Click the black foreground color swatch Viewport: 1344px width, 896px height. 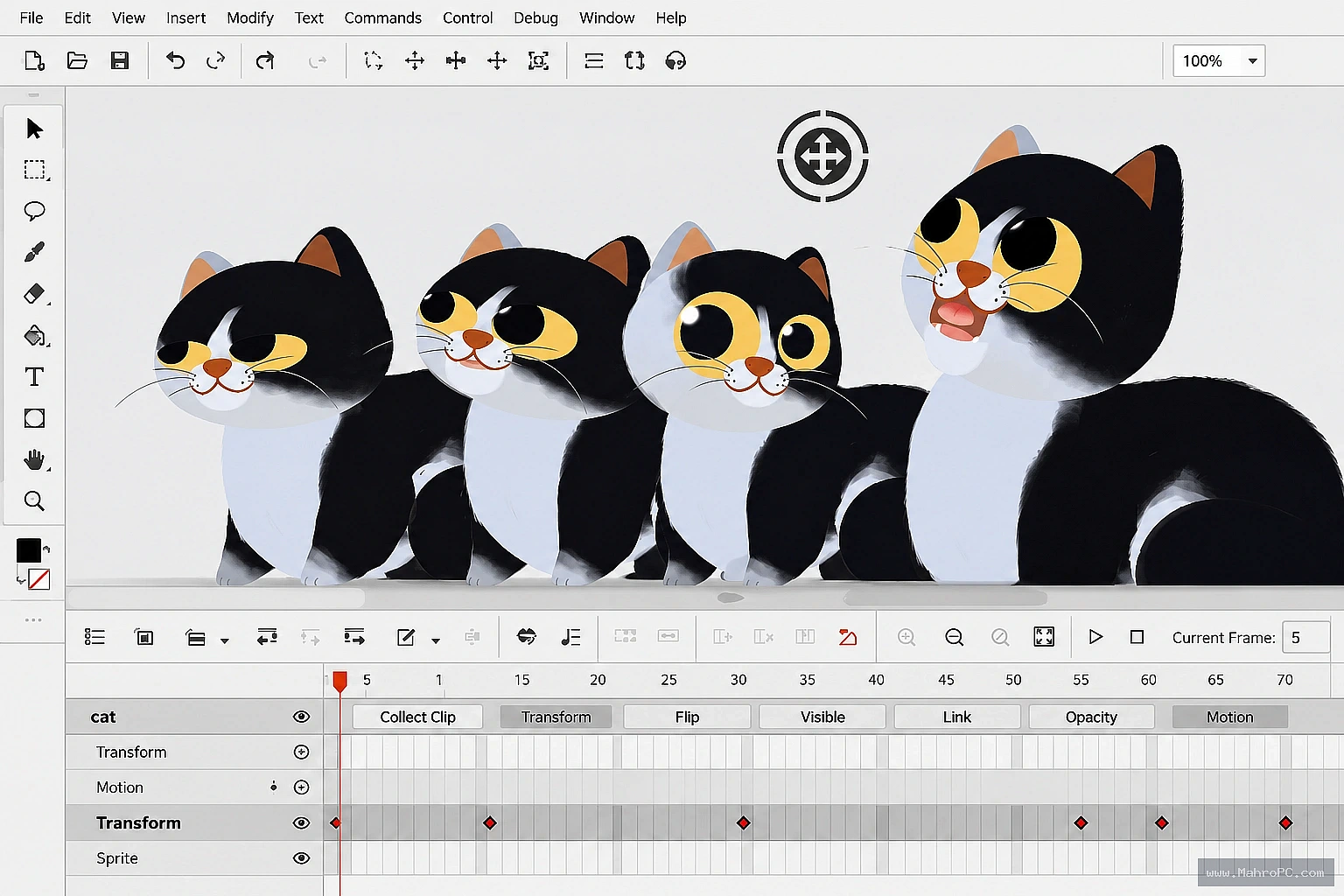(x=28, y=550)
